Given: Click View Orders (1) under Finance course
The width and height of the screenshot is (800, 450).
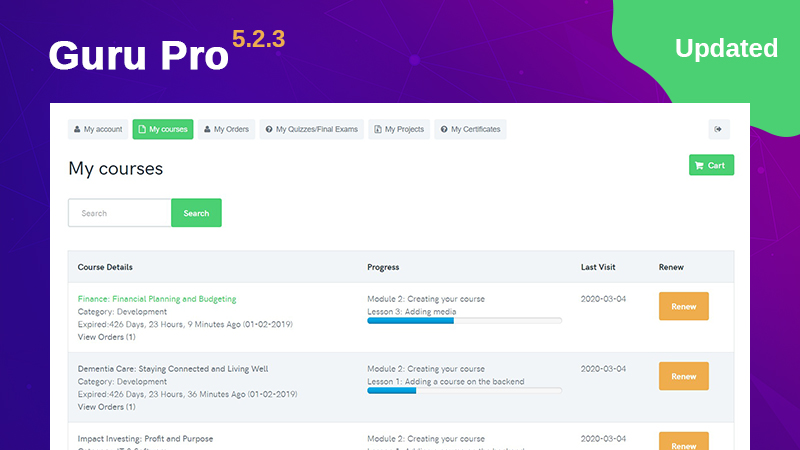Looking at the screenshot, I should (108, 337).
